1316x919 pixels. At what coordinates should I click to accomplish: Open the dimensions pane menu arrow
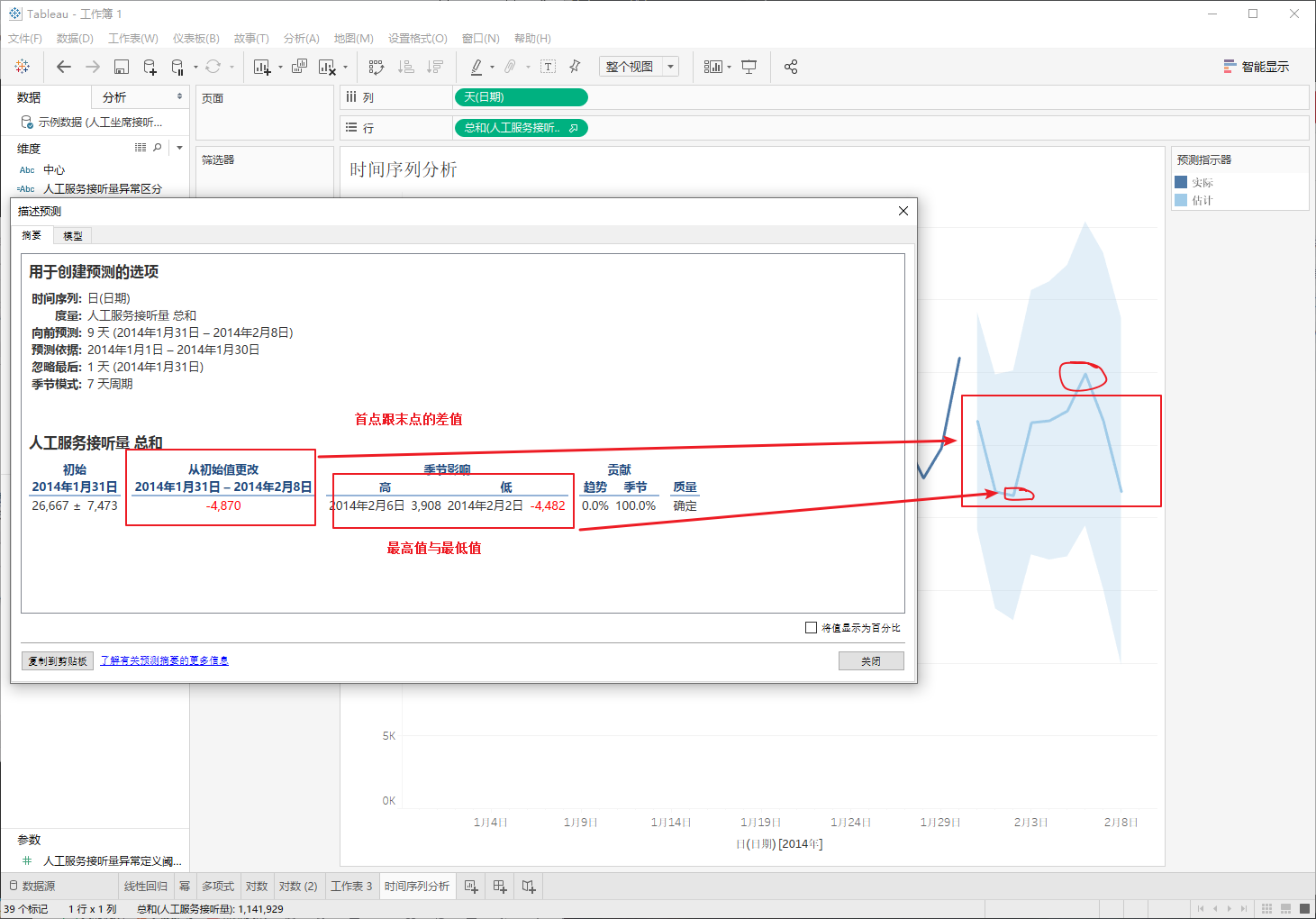(179, 148)
